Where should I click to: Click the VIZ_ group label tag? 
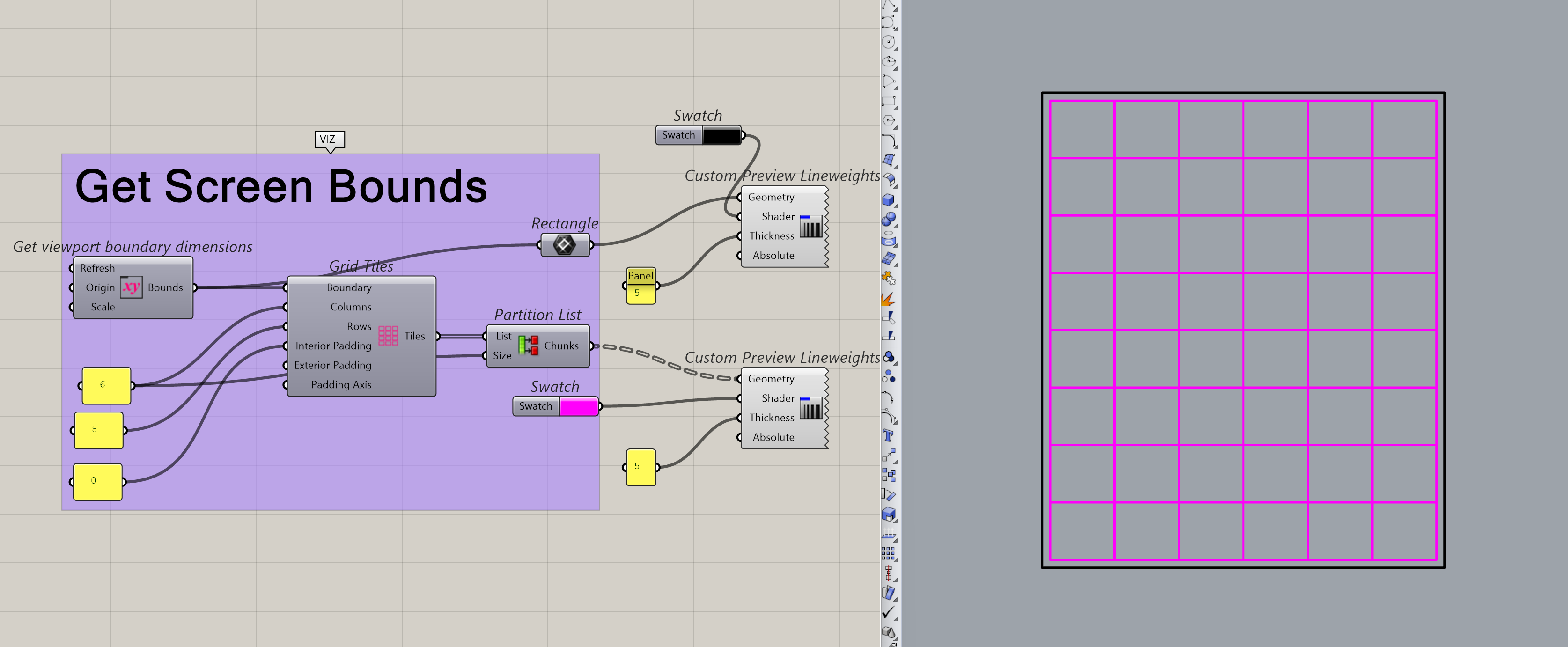[x=330, y=140]
